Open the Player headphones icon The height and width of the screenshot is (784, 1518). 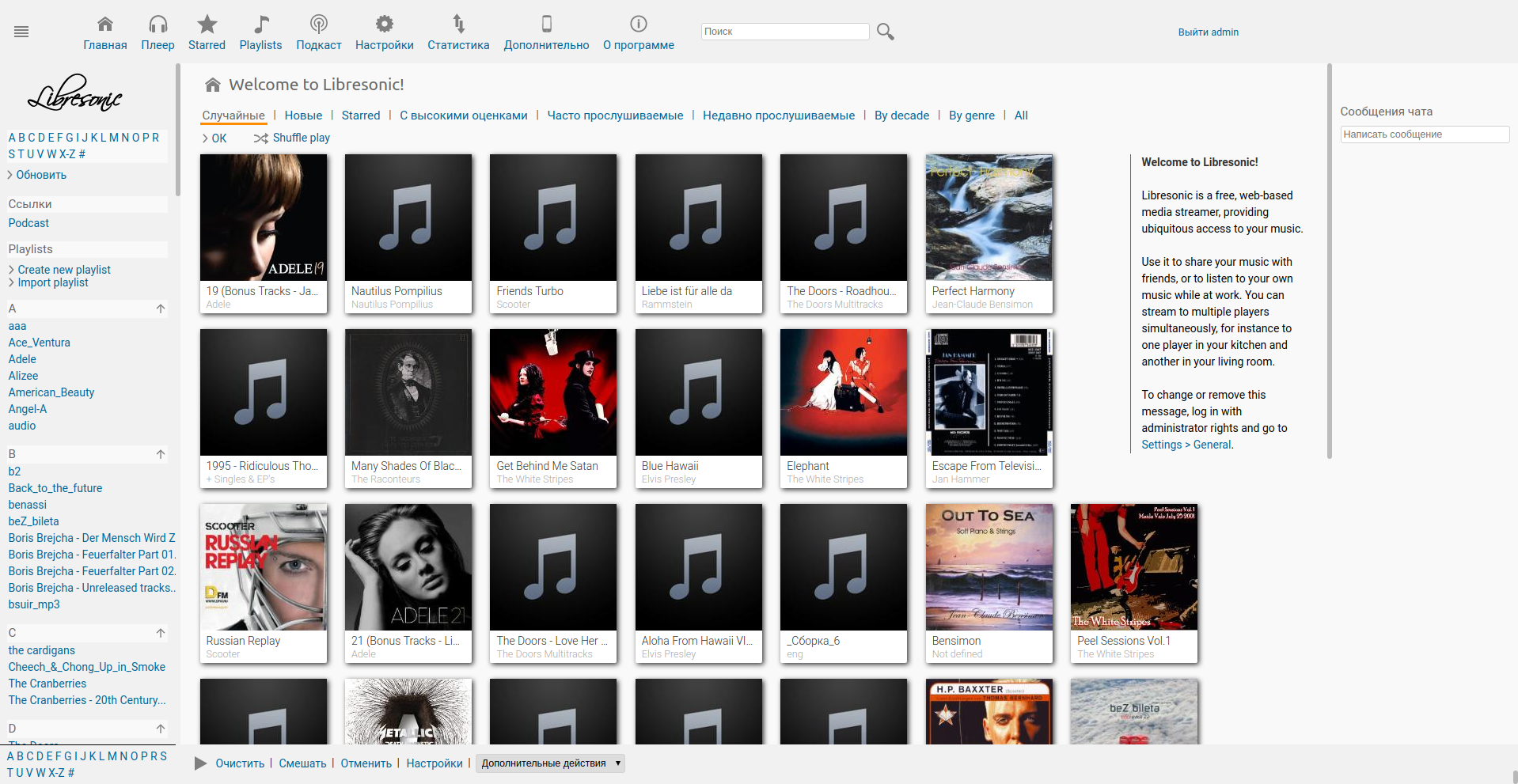click(157, 24)
